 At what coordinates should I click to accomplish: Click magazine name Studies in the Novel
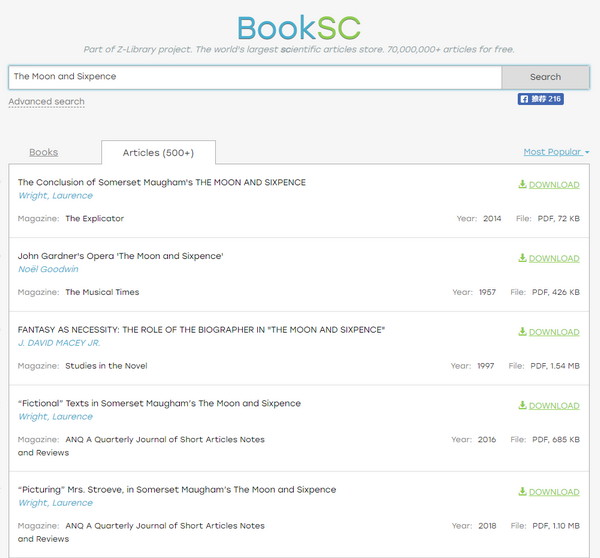(x=106, y=366)
